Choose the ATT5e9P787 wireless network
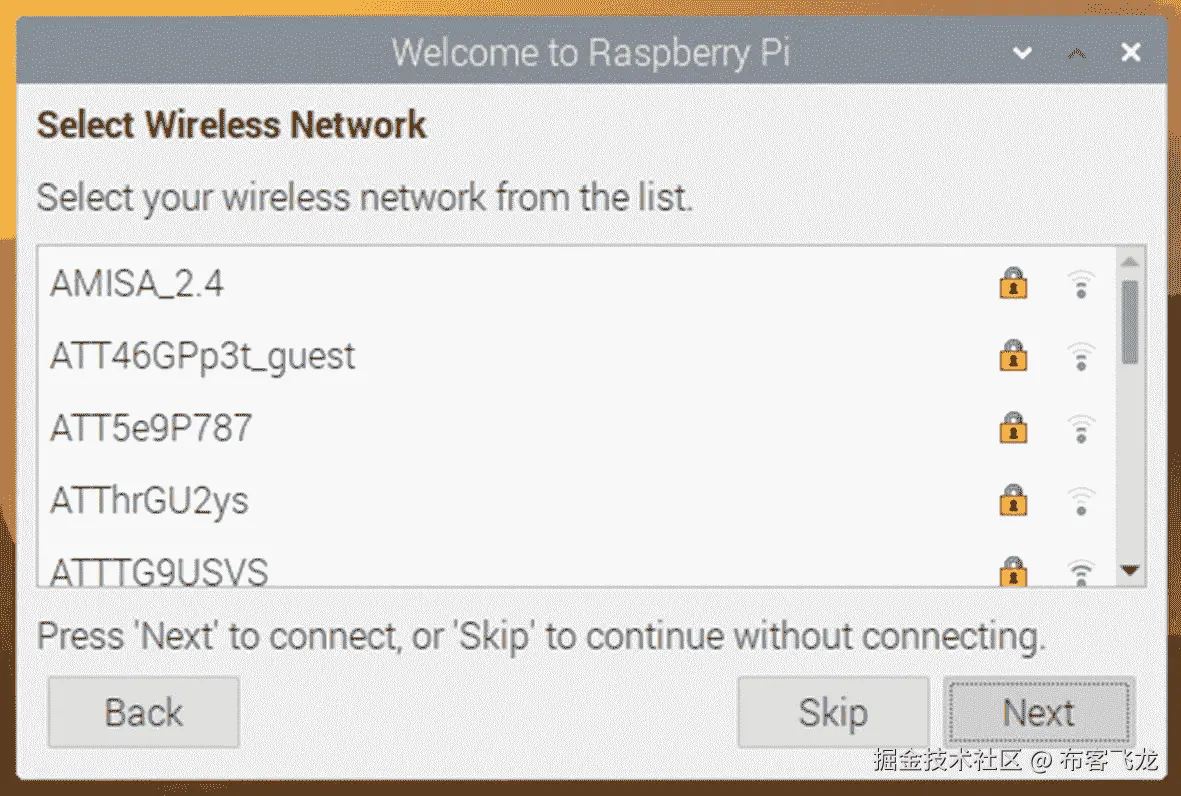The width and height of the screenshot is (1181, 796). tap(151, 429)
